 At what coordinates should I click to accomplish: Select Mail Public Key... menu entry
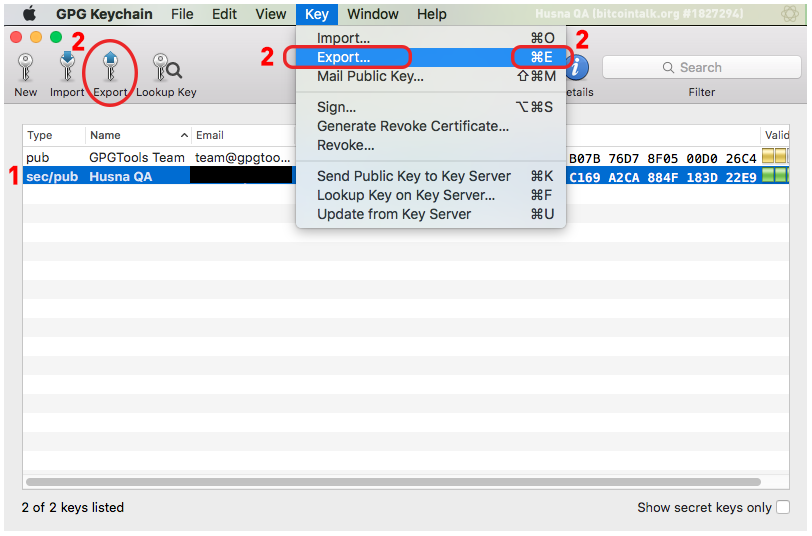[x=430, y=76]
